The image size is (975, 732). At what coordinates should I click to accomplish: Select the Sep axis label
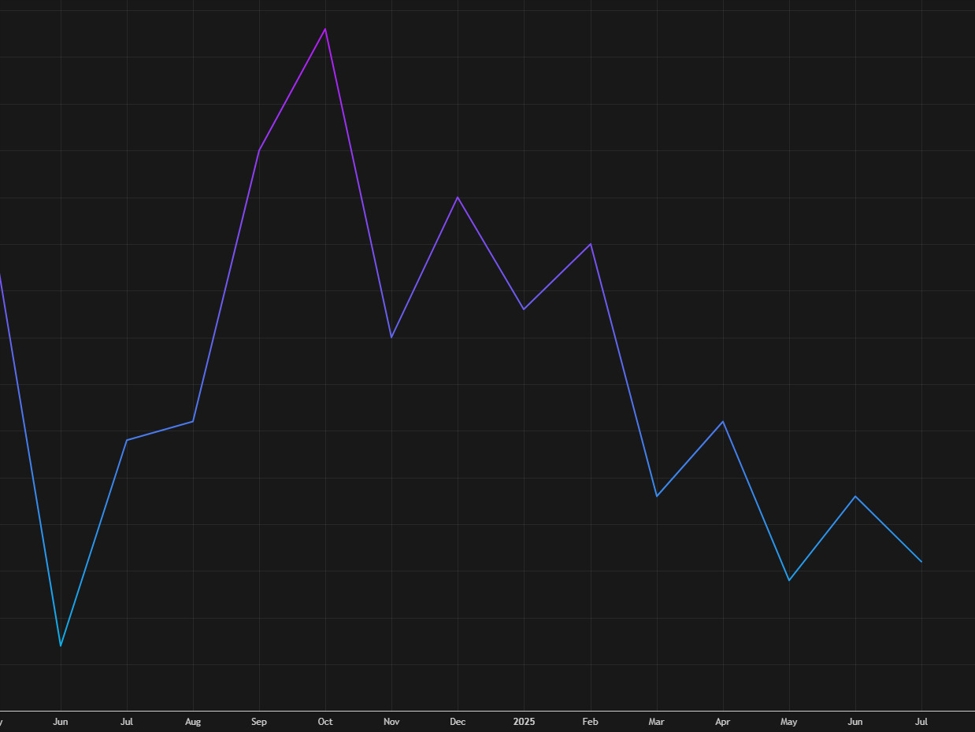(259, 721)
